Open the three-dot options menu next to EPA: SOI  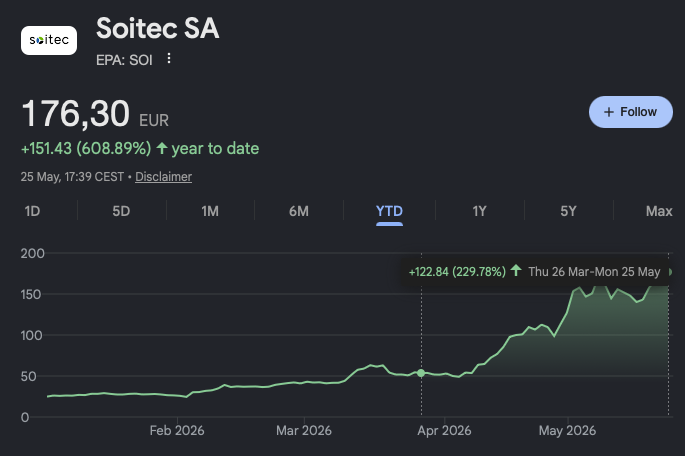tap(169, 59)
